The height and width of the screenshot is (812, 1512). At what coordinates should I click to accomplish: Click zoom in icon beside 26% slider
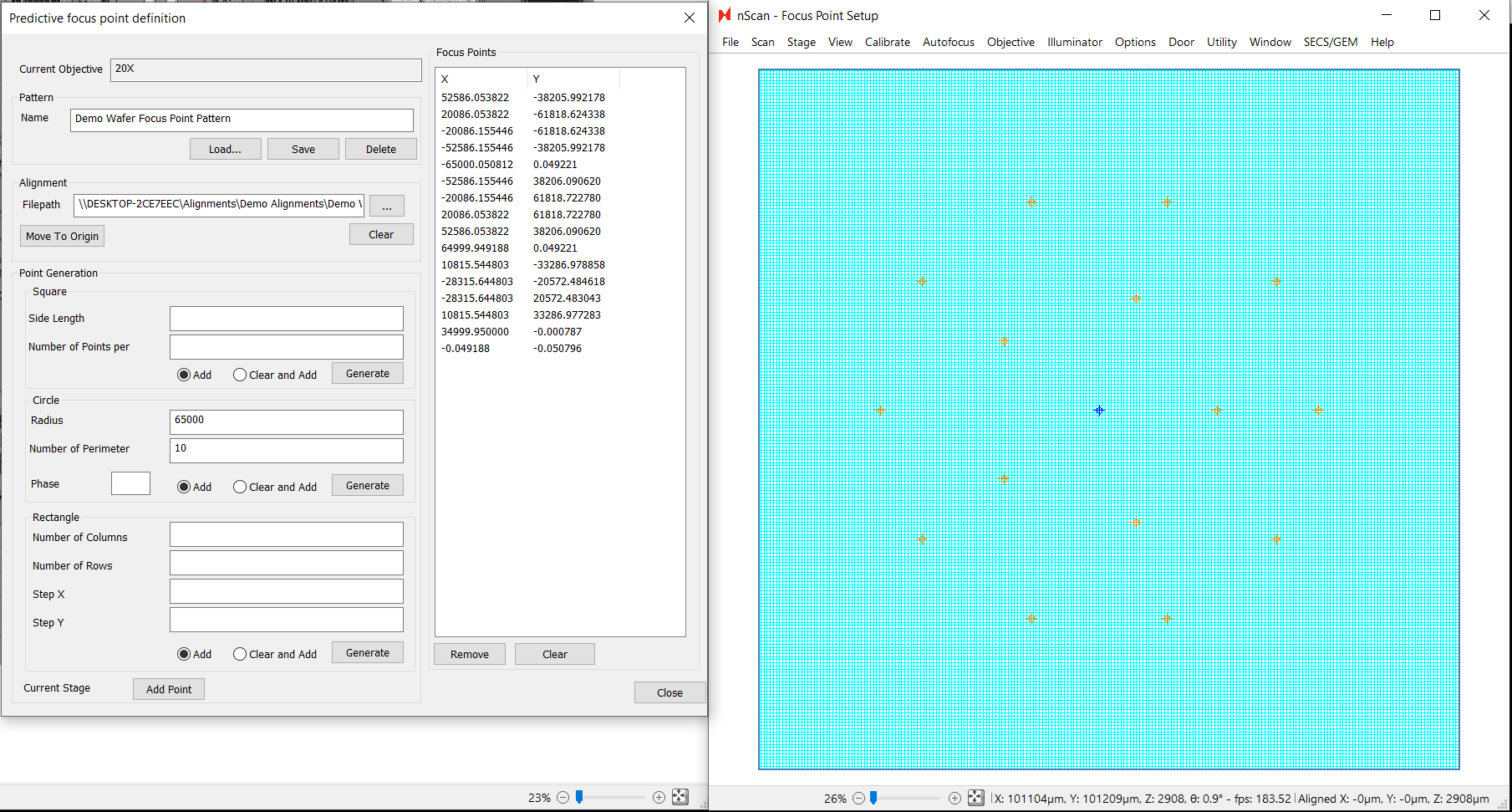click(x=955, y=799)
